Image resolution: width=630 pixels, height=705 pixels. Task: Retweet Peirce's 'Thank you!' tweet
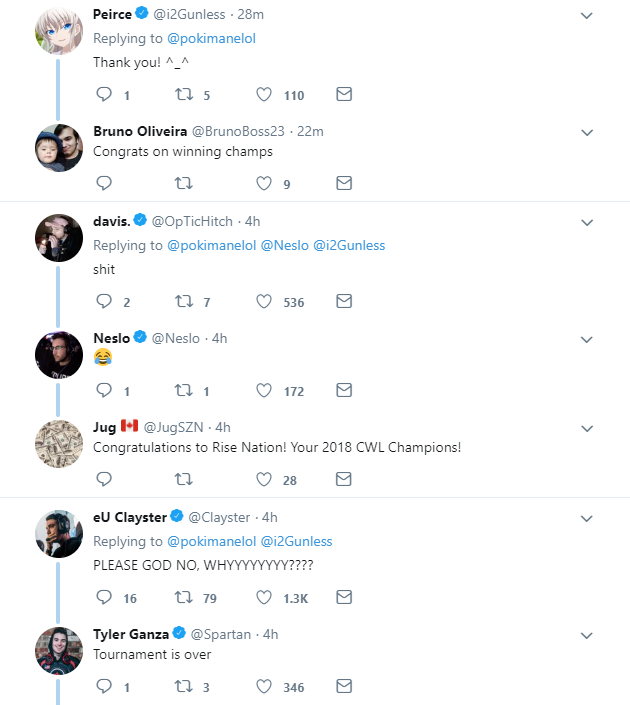184,95
